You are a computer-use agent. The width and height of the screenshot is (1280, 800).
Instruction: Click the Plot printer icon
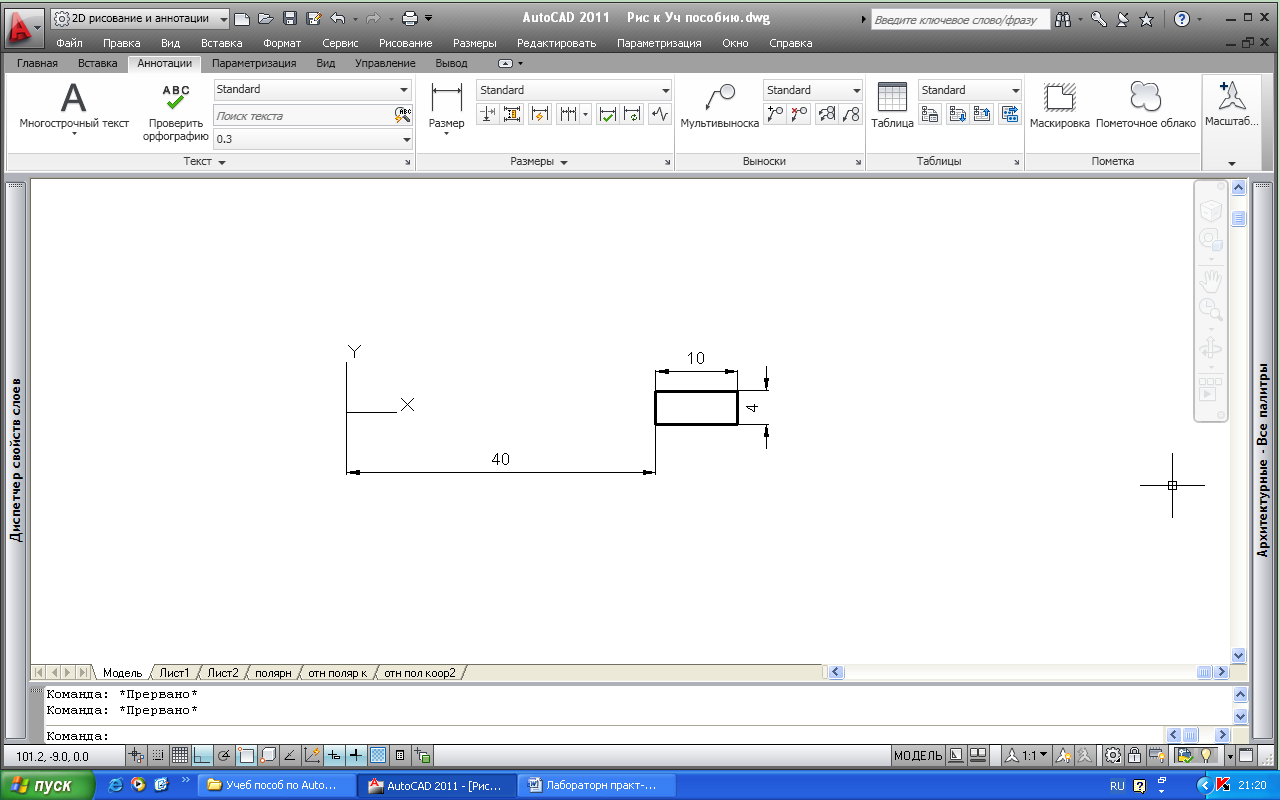click(x=409, y=18)
